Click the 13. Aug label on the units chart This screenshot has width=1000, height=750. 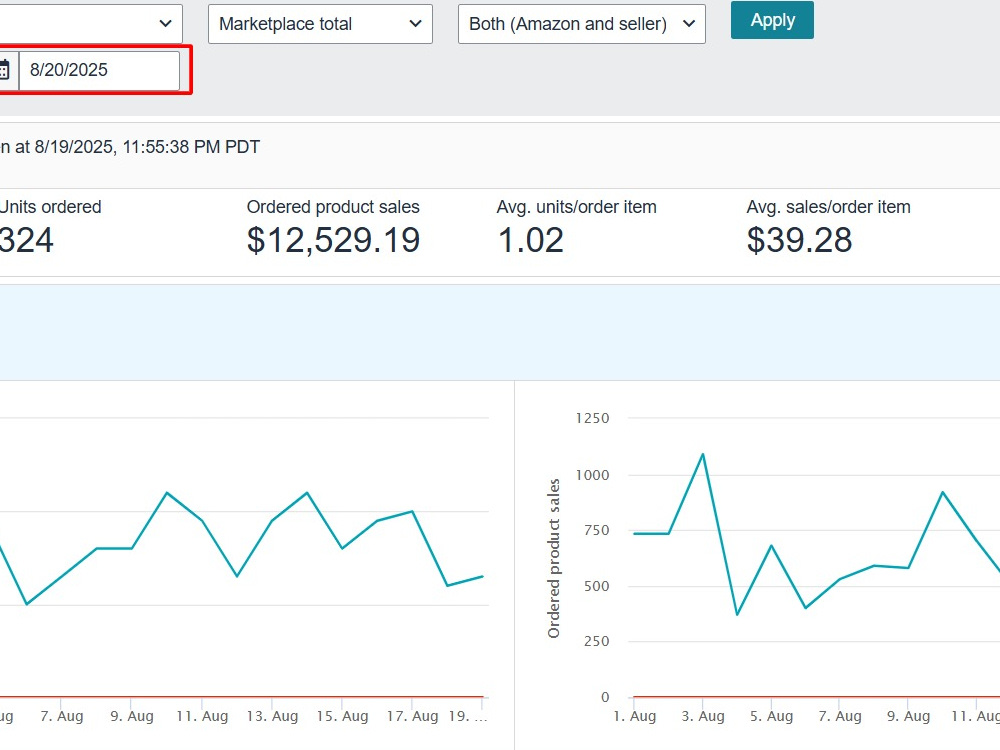click(x=272, y=716)
